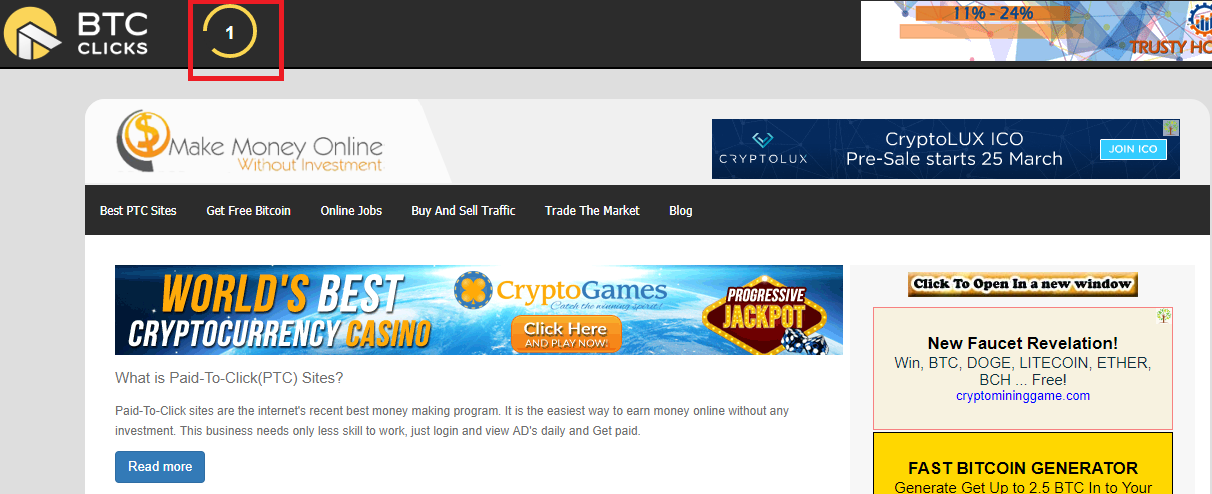Open the New Faucet Revelation ad
Image resolution: width=1212 pixels, height=494 pixels.
coord(1023,368)
